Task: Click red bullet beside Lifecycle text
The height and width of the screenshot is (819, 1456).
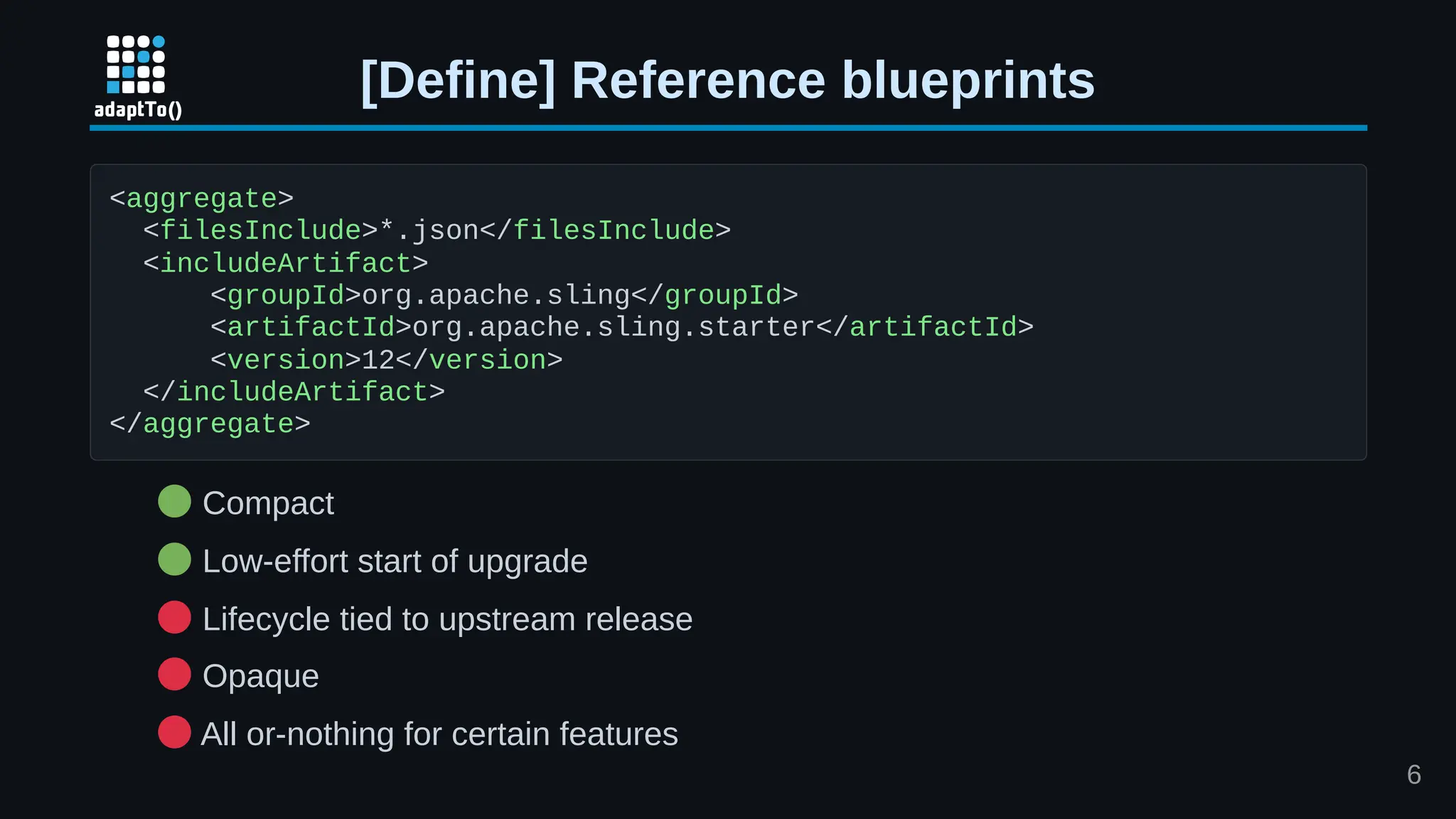Action: pyautogui.click(x=174, y=617)
